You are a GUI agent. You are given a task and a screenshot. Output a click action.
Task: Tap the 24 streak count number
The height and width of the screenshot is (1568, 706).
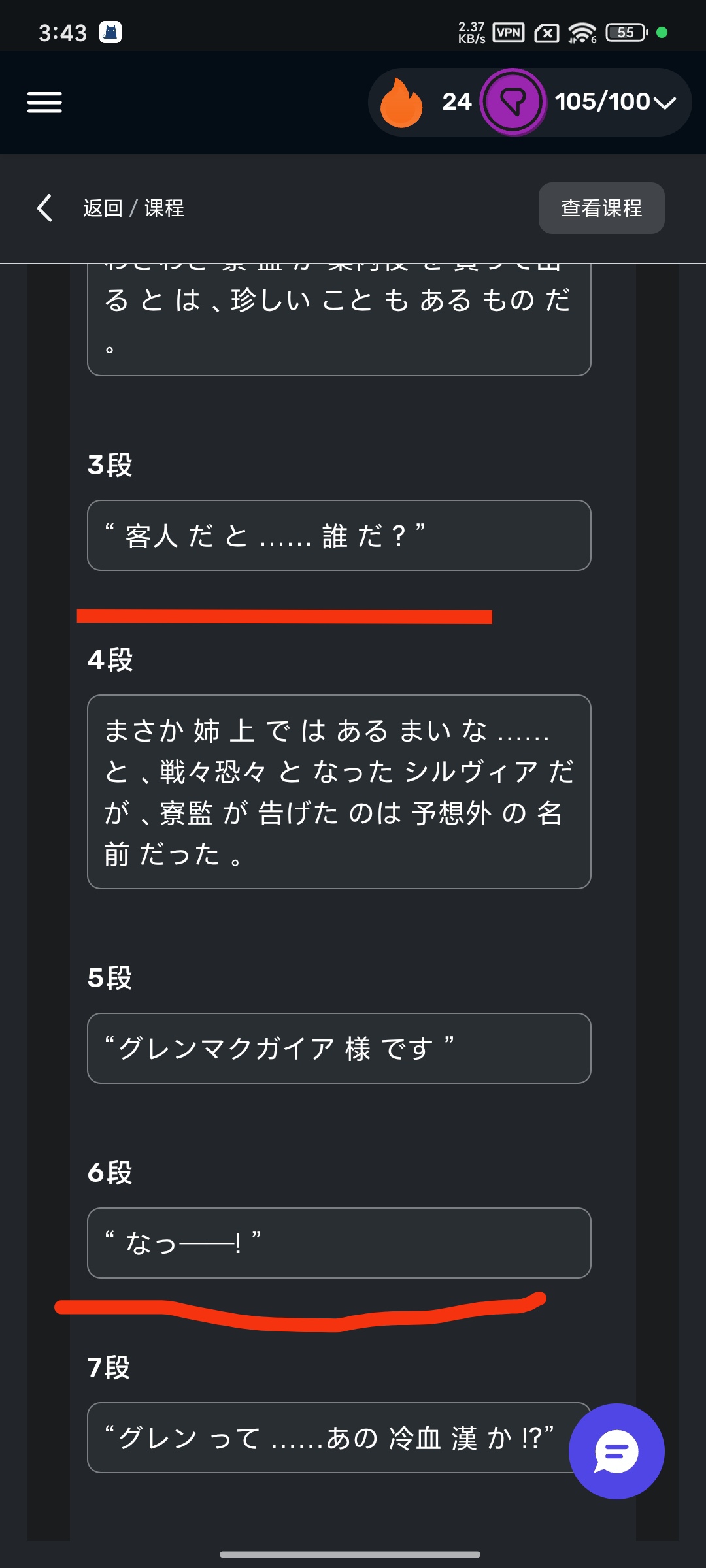click(x=456, y=102)
